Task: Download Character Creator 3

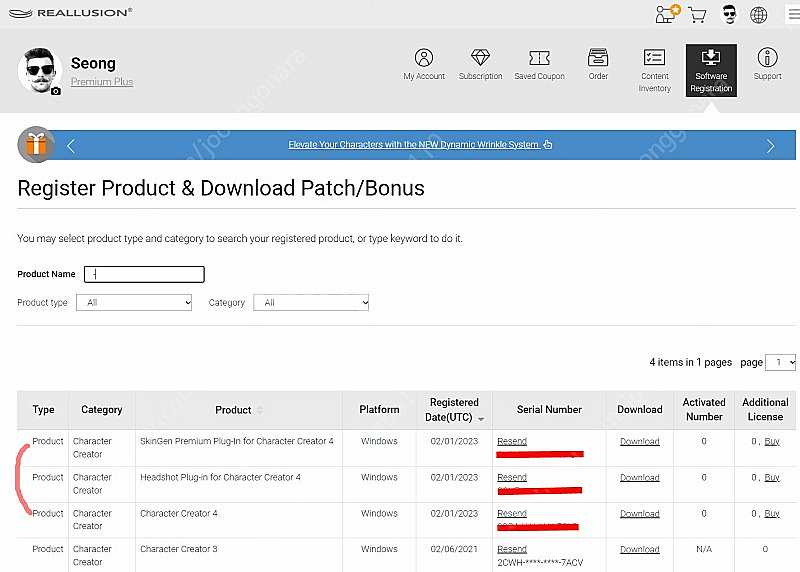Action: [x=640, y=549]
